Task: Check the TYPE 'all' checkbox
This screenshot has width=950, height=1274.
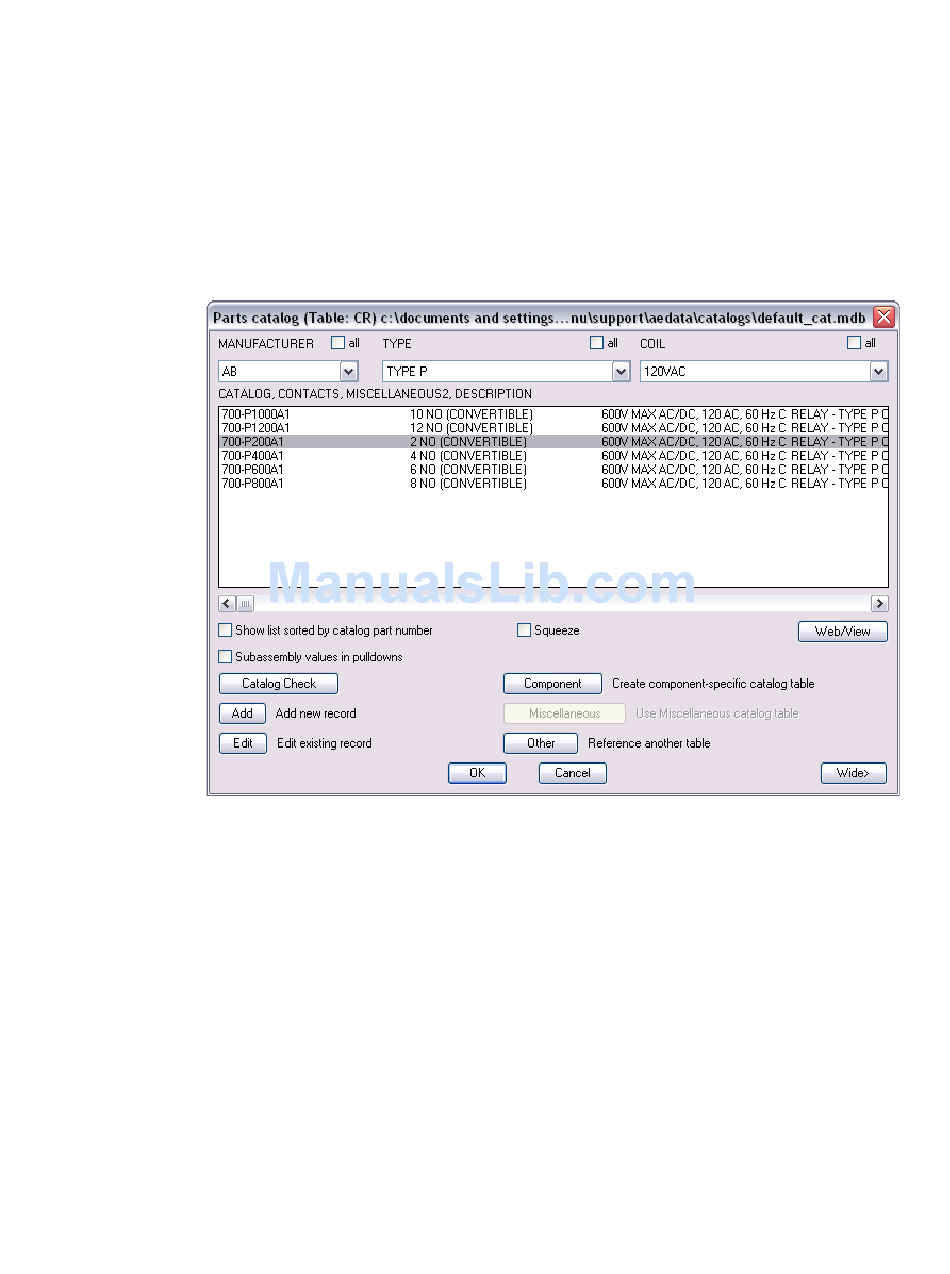Action: click(x=597, y=343)
